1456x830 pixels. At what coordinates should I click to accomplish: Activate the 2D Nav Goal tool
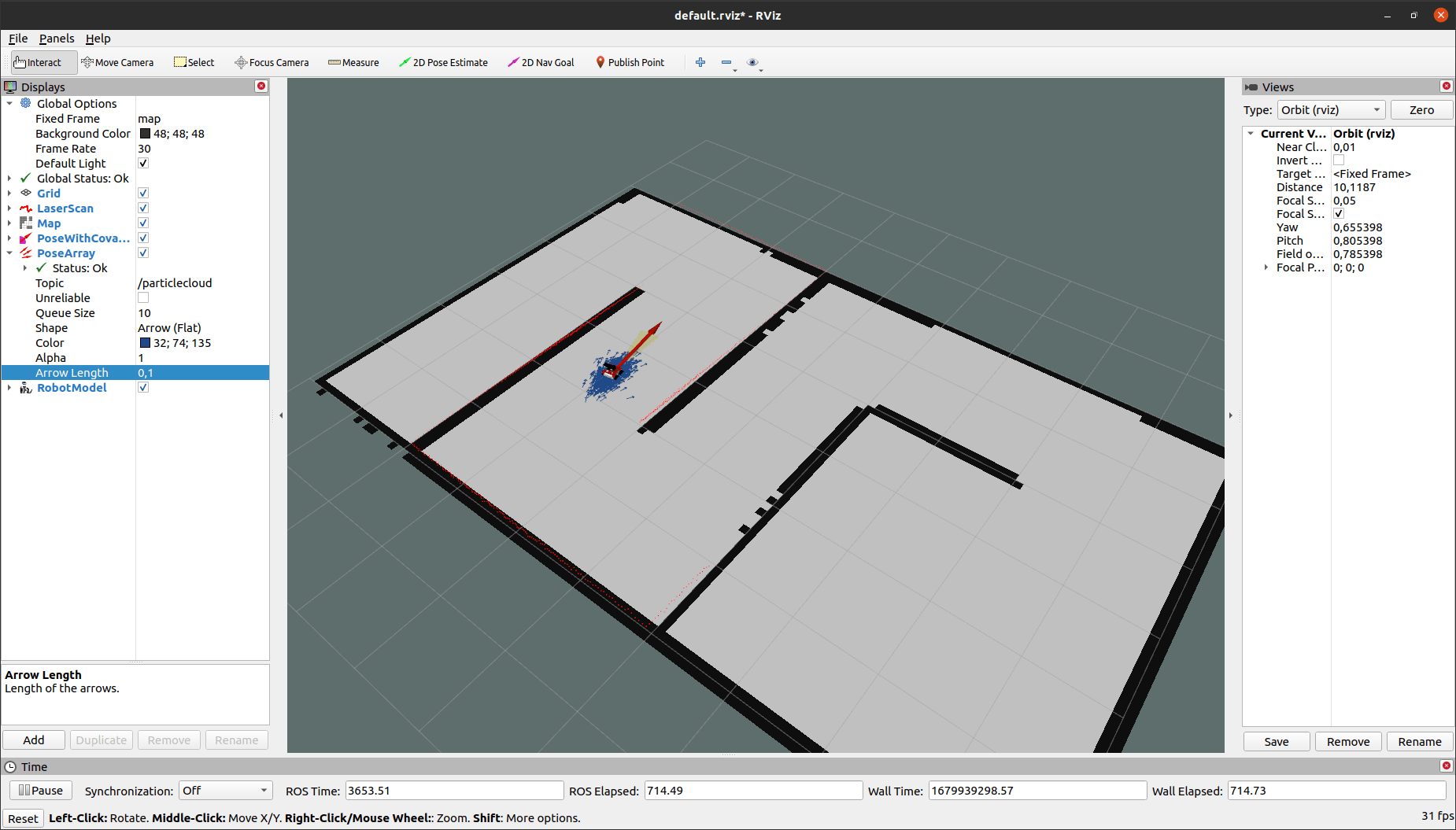[x=541, y=62]
